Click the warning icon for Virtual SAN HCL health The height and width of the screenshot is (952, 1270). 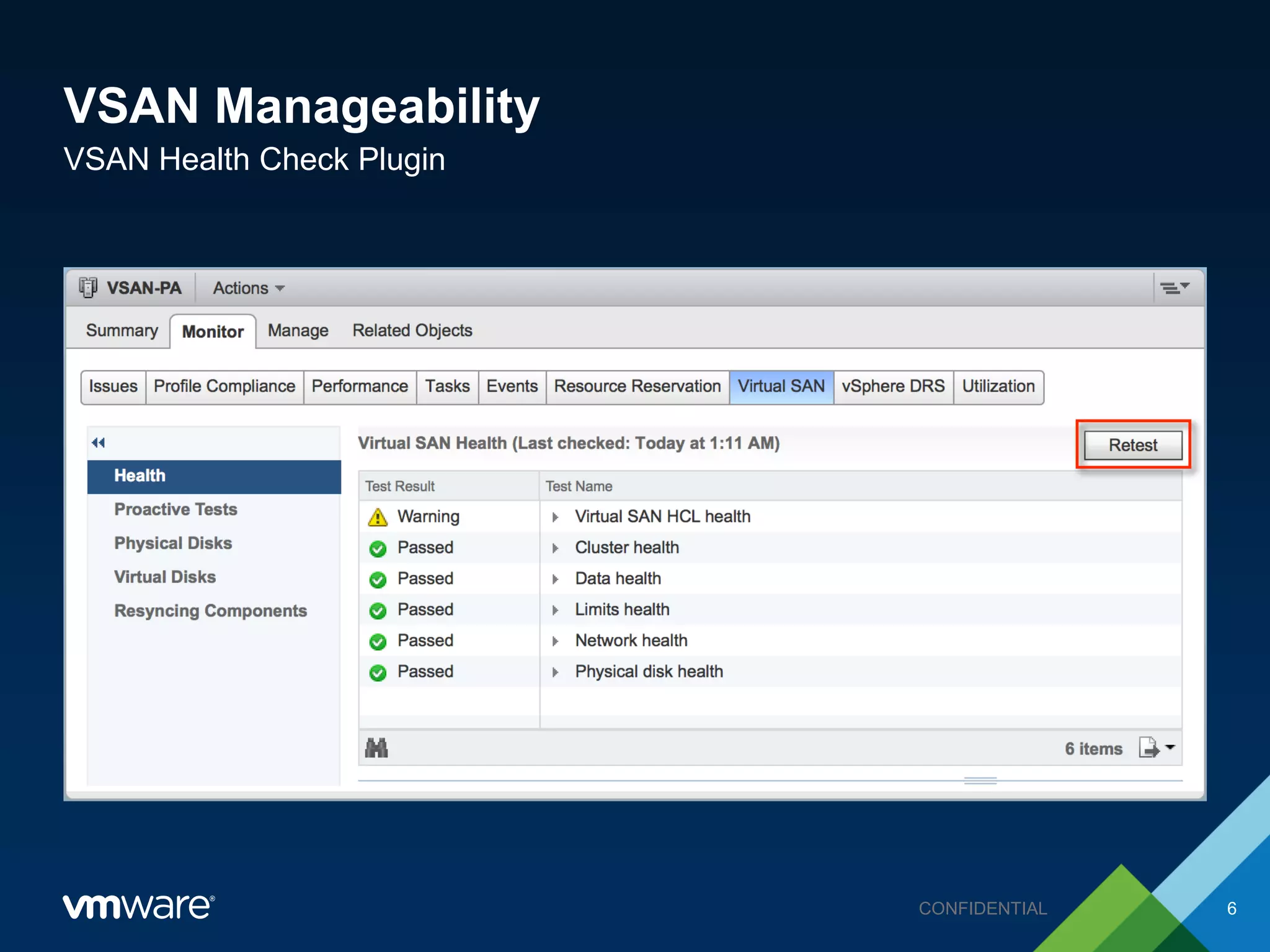point(378,517)
